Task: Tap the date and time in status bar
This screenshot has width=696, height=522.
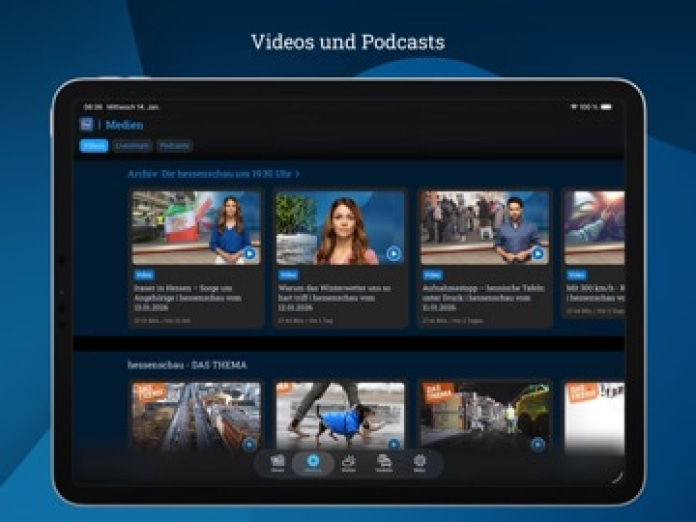Action: [x=122, y=107]
